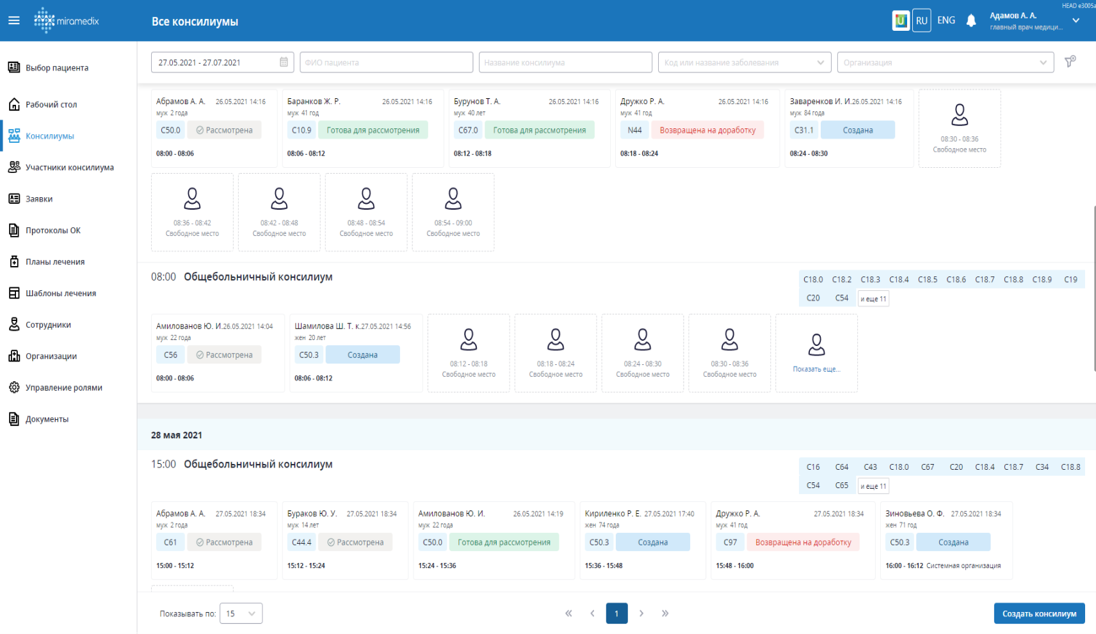The height and width of the screenshot is (634, 1096).
Task: Click the Показать еще... link
Action: pyautogui.click(x=816, y=369)
